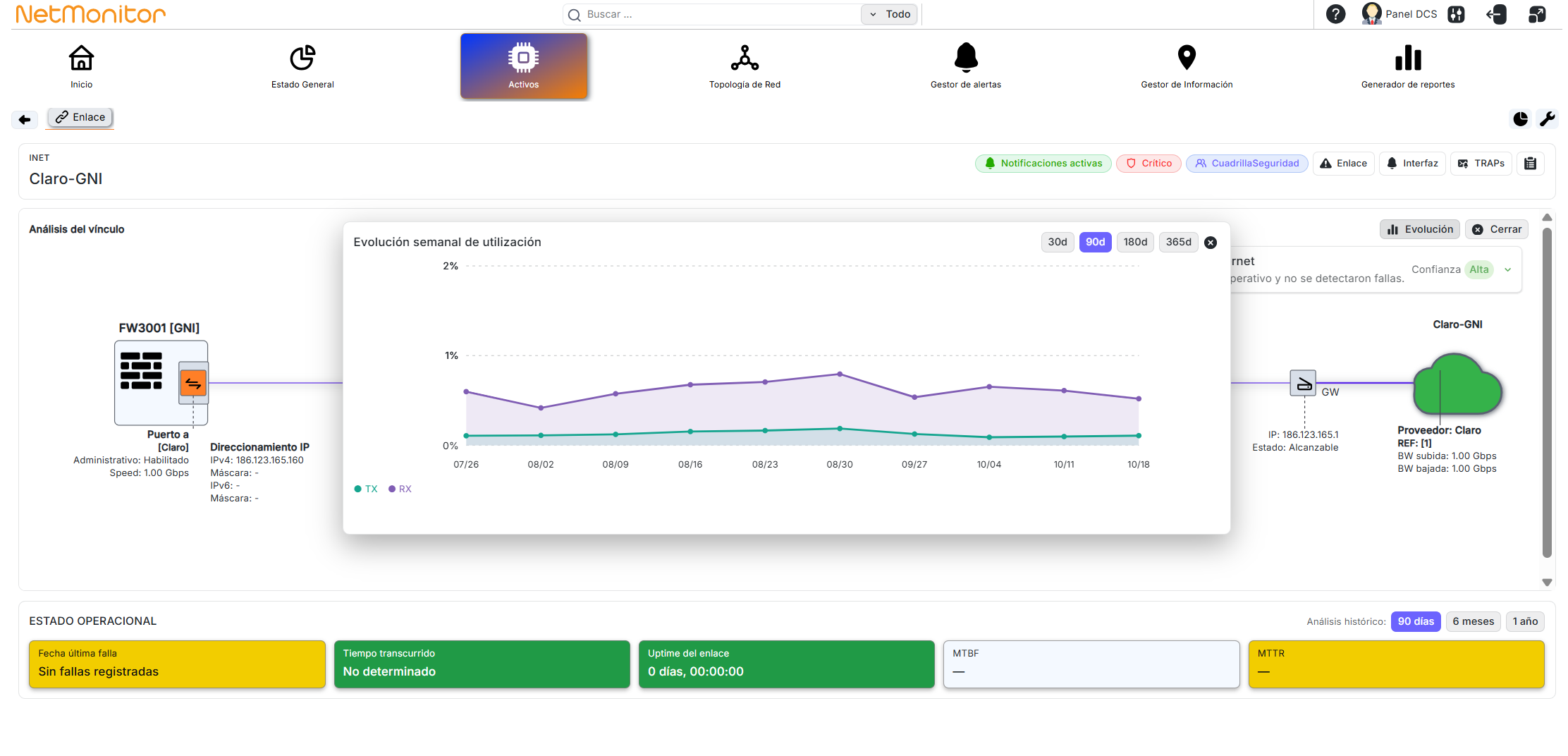Click the clipboard list icon beside TRAPs
This screenshot has width=1568, height=756.
tap(1531, 164)
